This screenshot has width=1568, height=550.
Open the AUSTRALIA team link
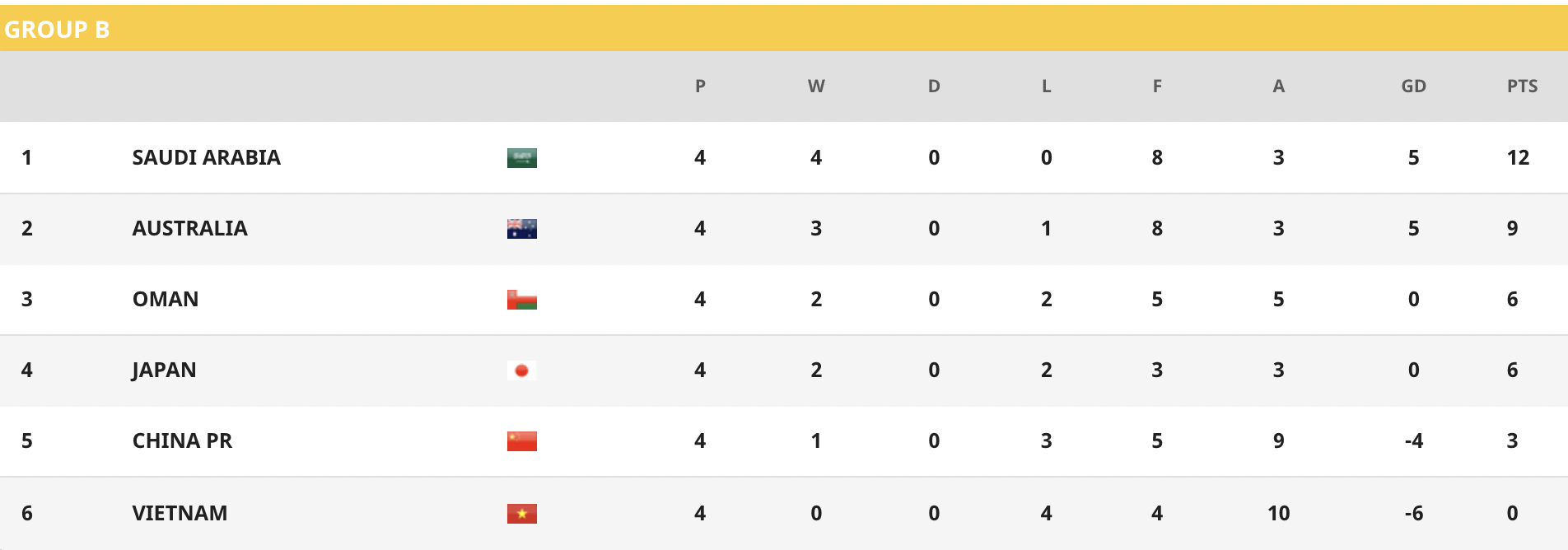coord(189,228)
